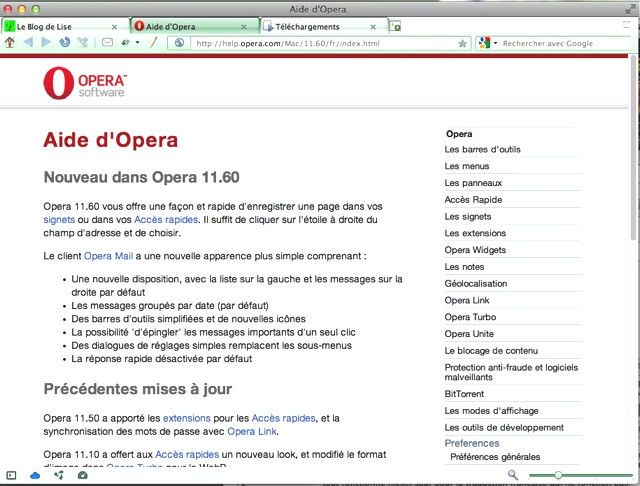The image size is (640, 486).
Task: Switch to the Téléchargements tab
Action: [315, 26]
